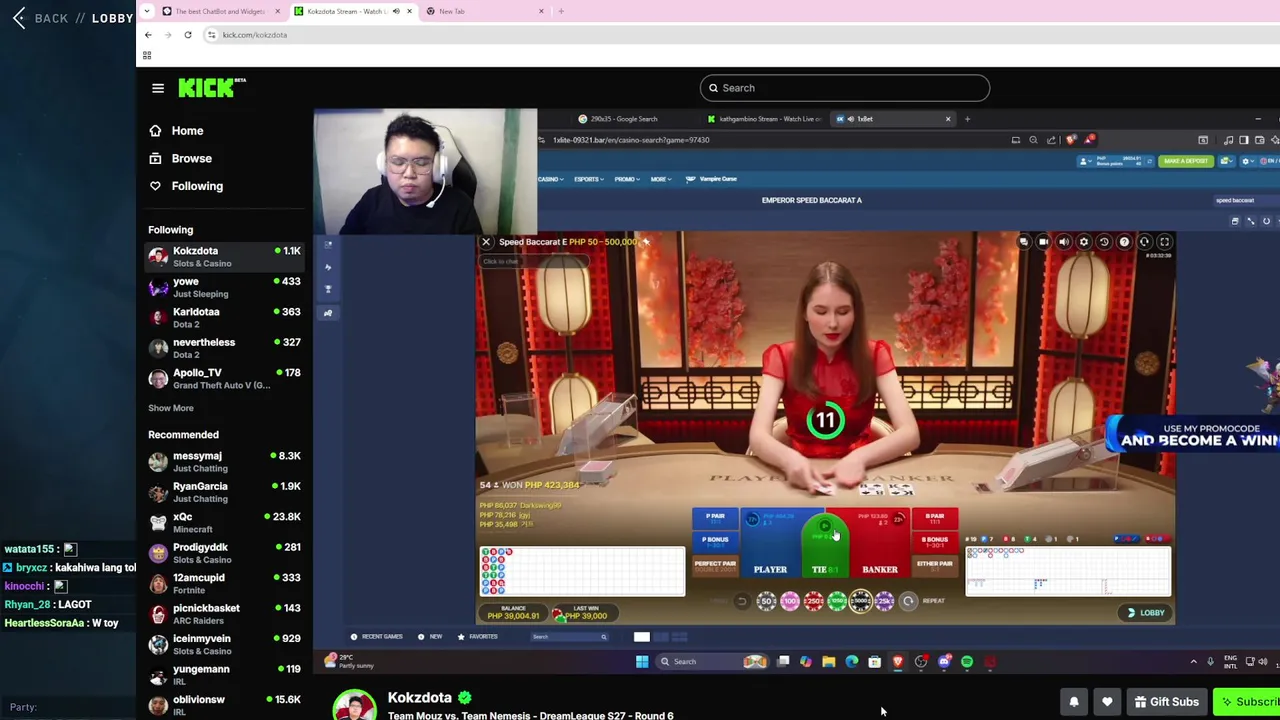Open oblivionsw recommended channel
Viewport: 1280px width, 720px height.
(224, 705)
